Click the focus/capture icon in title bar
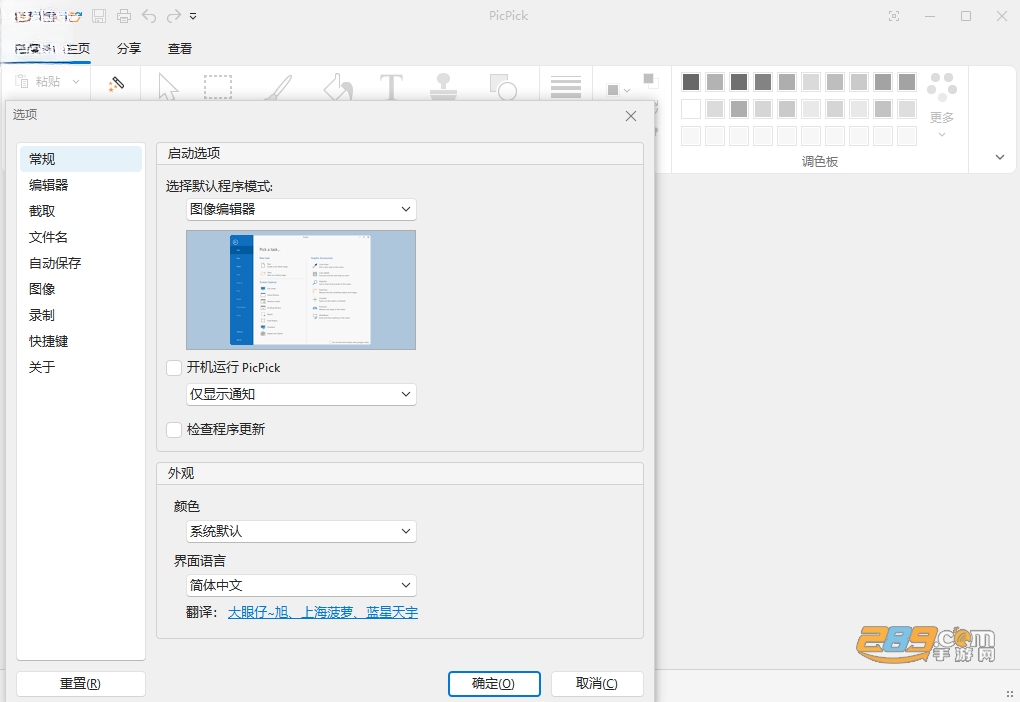Viewport: 1020px width, 702px height. (894, 16)
